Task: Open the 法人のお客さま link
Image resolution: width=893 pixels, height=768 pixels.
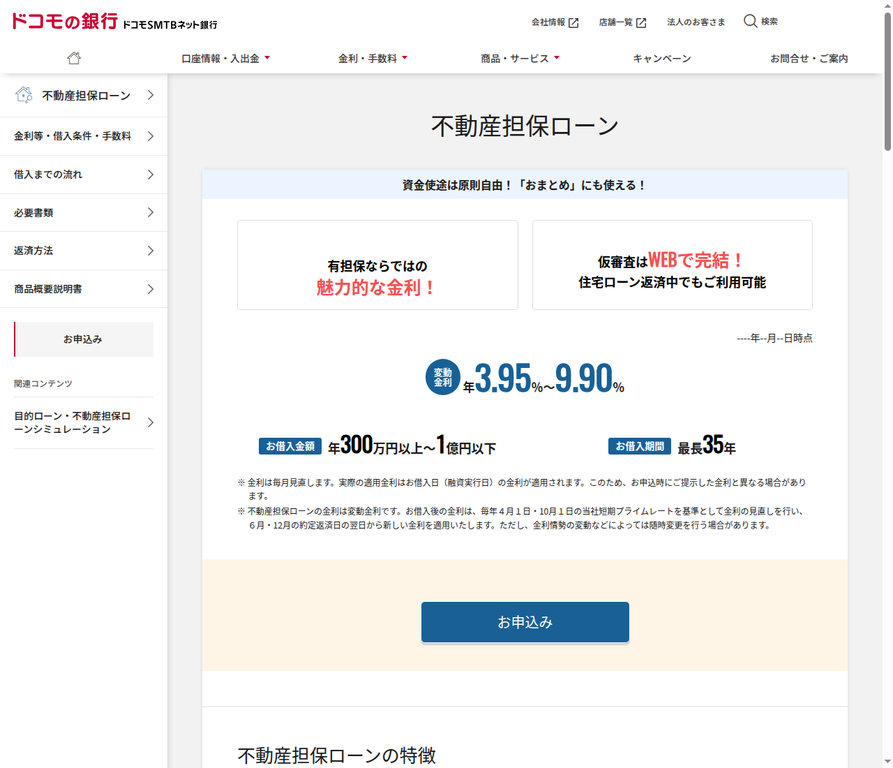Action: coord(696,22)
